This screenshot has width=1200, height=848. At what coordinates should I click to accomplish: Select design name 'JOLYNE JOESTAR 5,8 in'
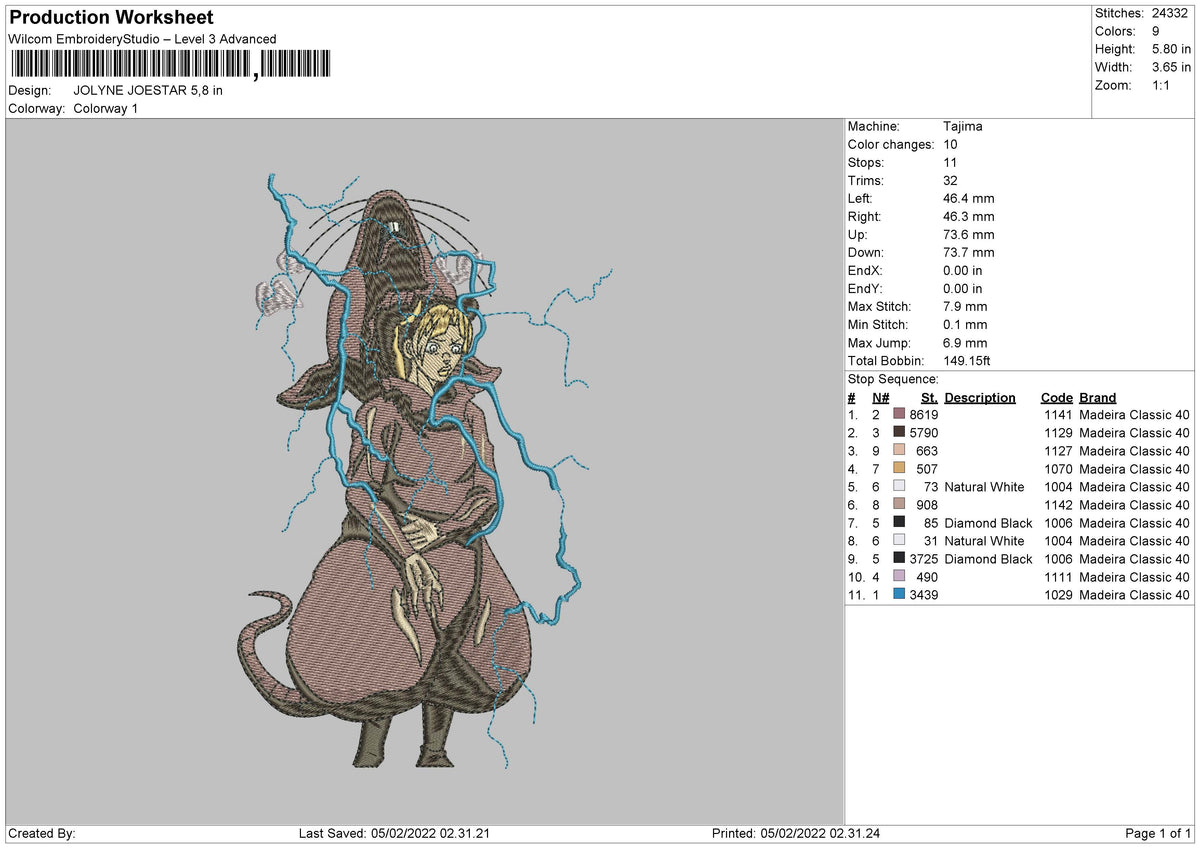[148, 90]
